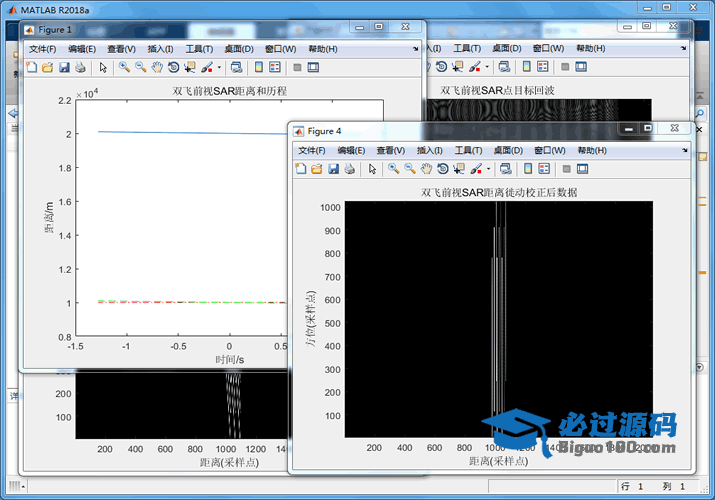Click Print icon in Figure 1 toolbar
Screen dimensions: 715x500
coord(80,67)
